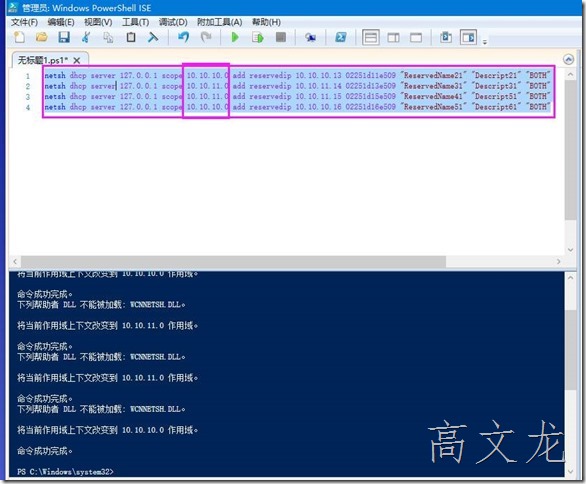Click horizontal scroll right arrow
The image size is (586, 484).
pyautogui.click(x=559, y=261)
